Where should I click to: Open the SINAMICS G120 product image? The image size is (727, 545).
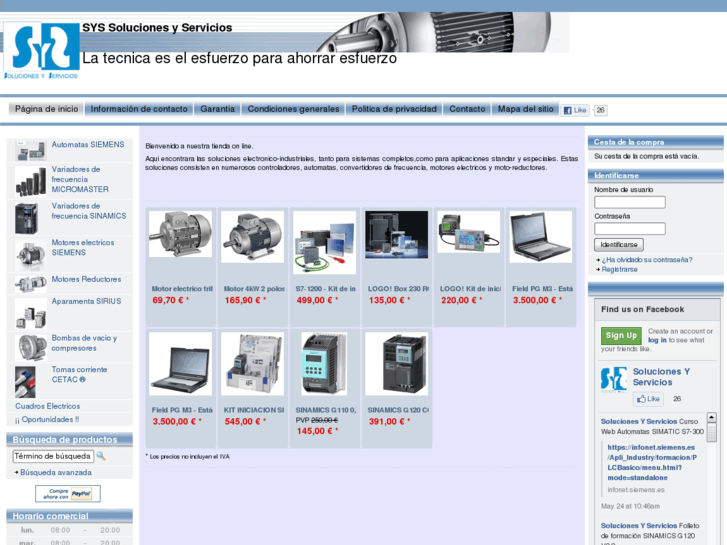pos(396,364)
